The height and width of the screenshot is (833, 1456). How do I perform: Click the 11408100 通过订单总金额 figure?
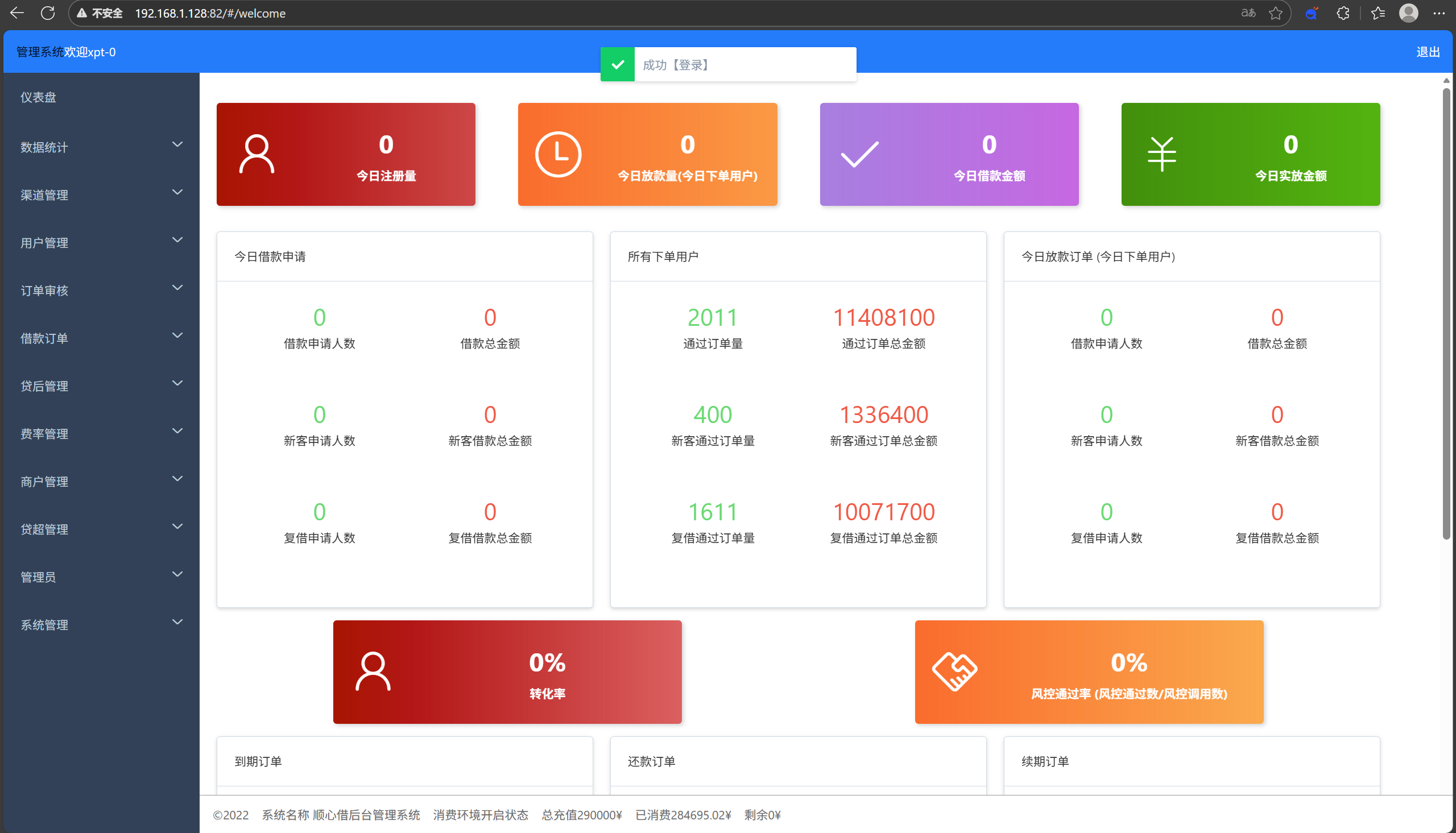tap(883, 317)
